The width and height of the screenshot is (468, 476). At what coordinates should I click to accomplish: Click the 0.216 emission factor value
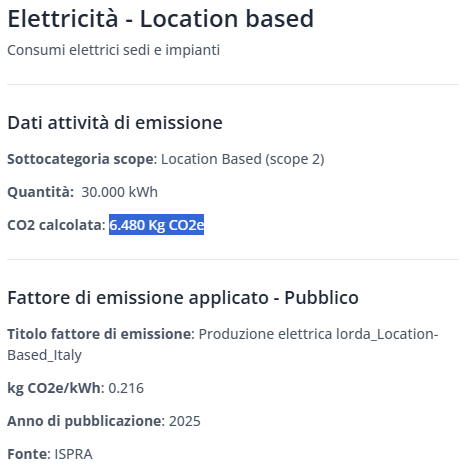tap(126, 388)
